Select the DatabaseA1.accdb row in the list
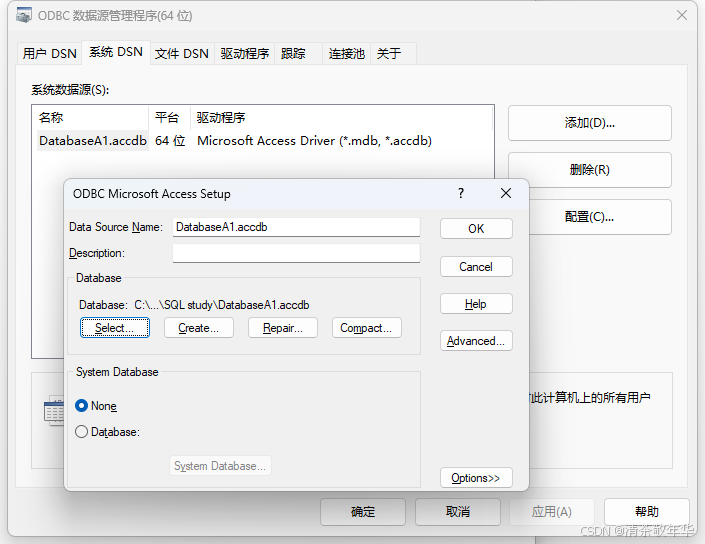Viewport: 705px width, 544px height. tap(263, 141)
